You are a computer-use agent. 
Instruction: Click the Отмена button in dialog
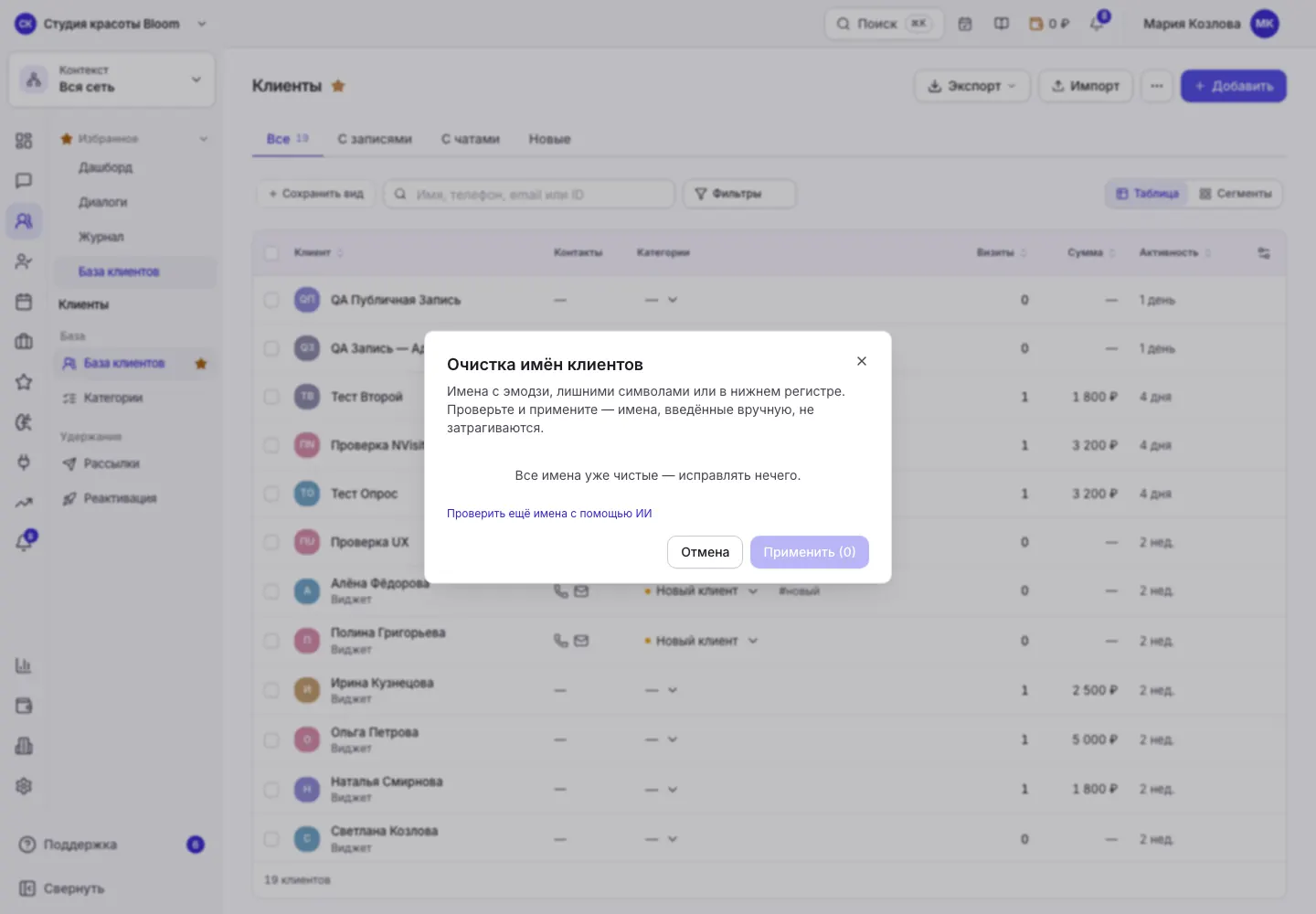(705, 552)
